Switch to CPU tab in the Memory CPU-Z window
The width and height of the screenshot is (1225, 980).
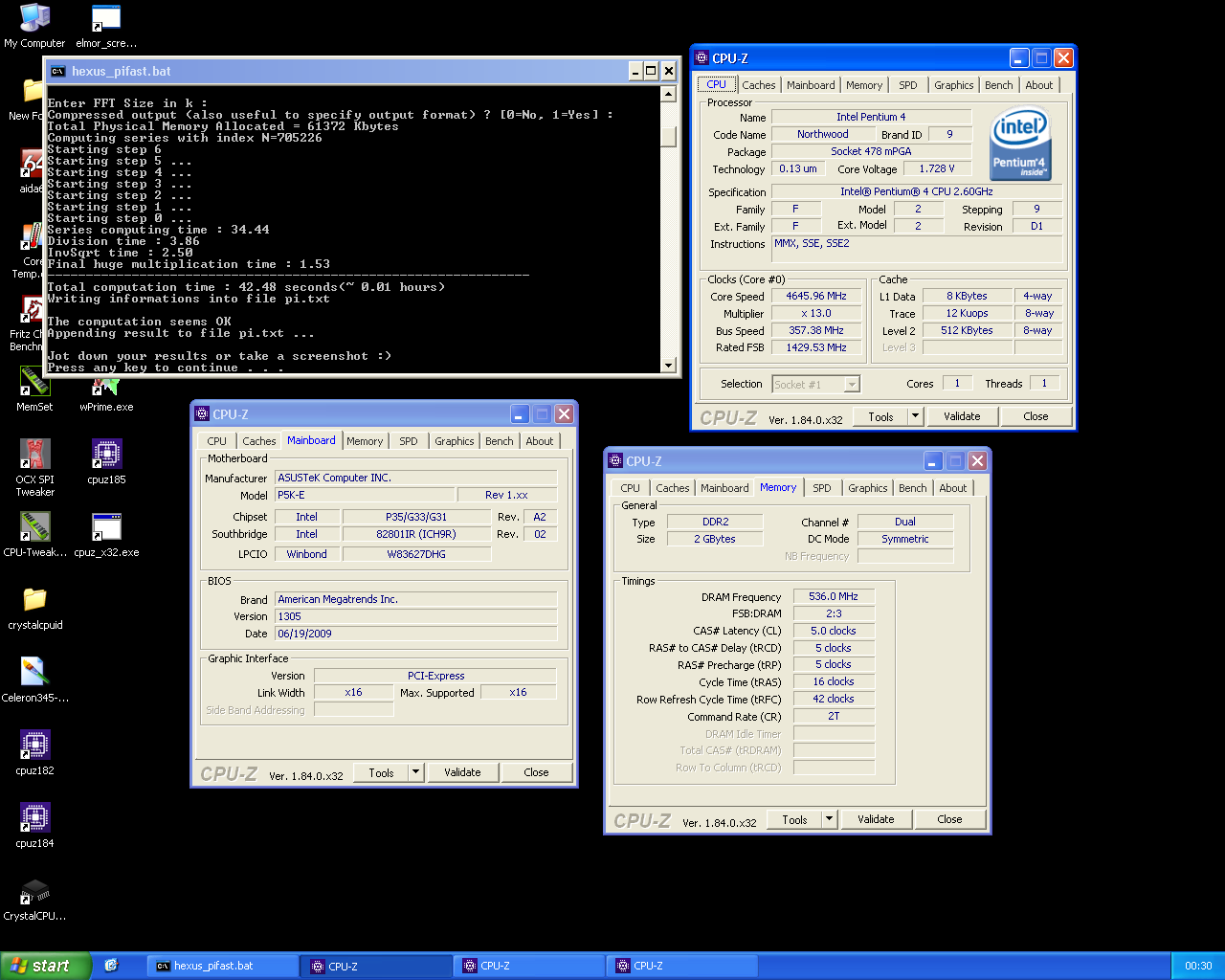tap(630, 488)
